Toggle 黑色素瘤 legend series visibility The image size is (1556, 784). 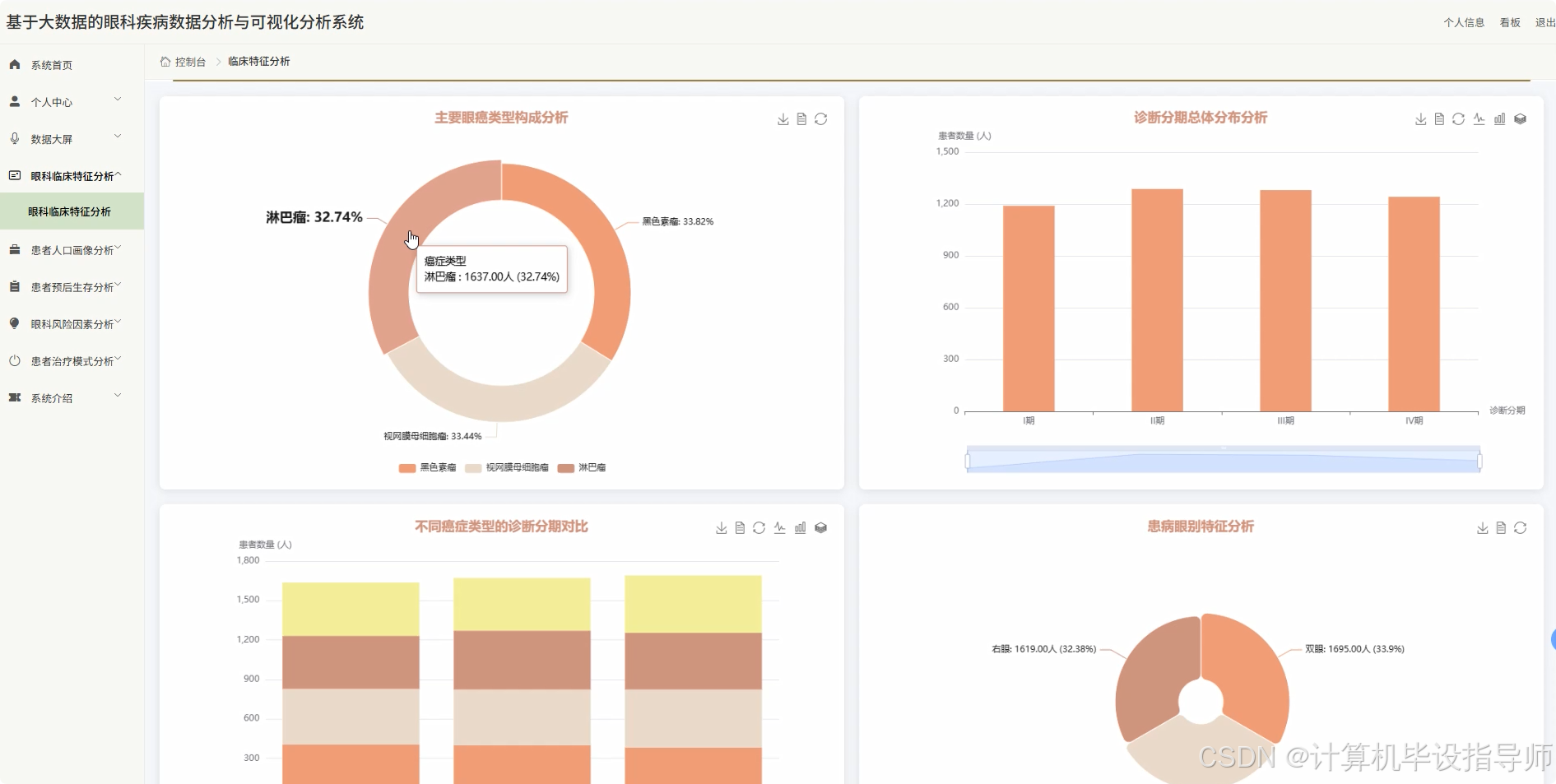[427, 467]
